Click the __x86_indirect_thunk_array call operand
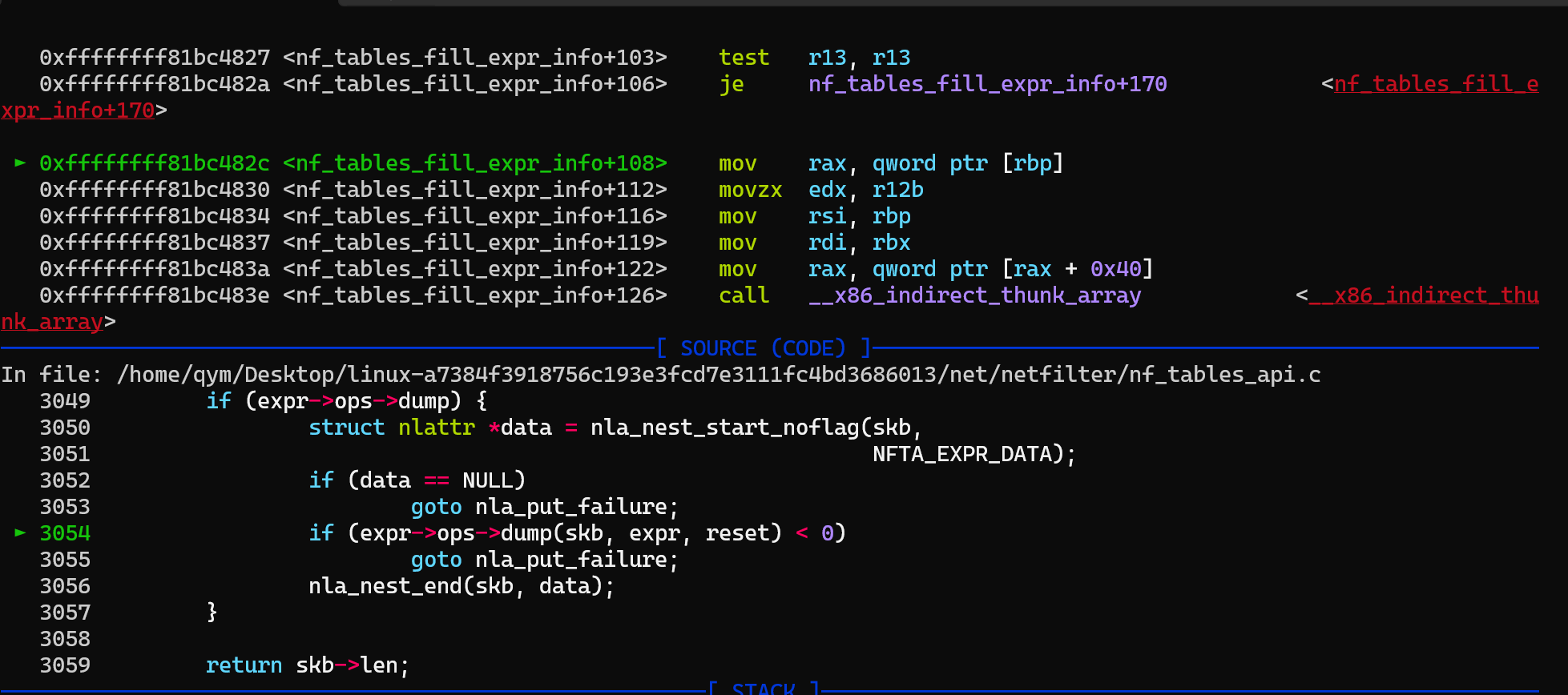The image size is (1568, 695). [974, 295]
